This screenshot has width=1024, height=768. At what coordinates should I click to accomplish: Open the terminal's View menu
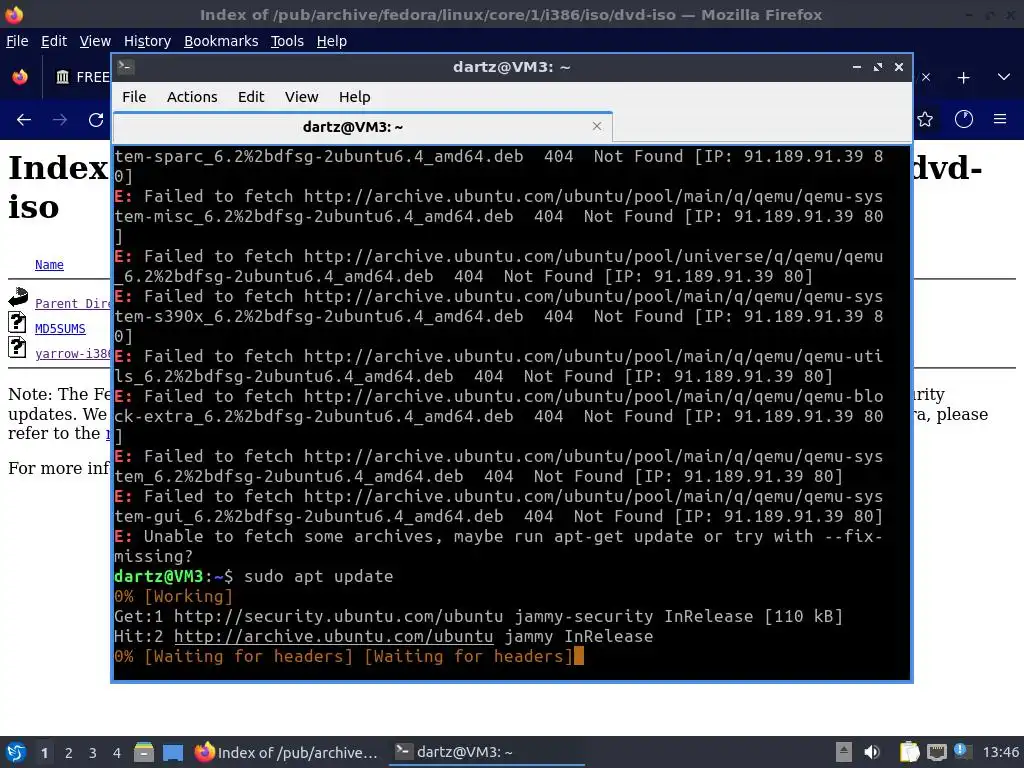pos(301,97)
